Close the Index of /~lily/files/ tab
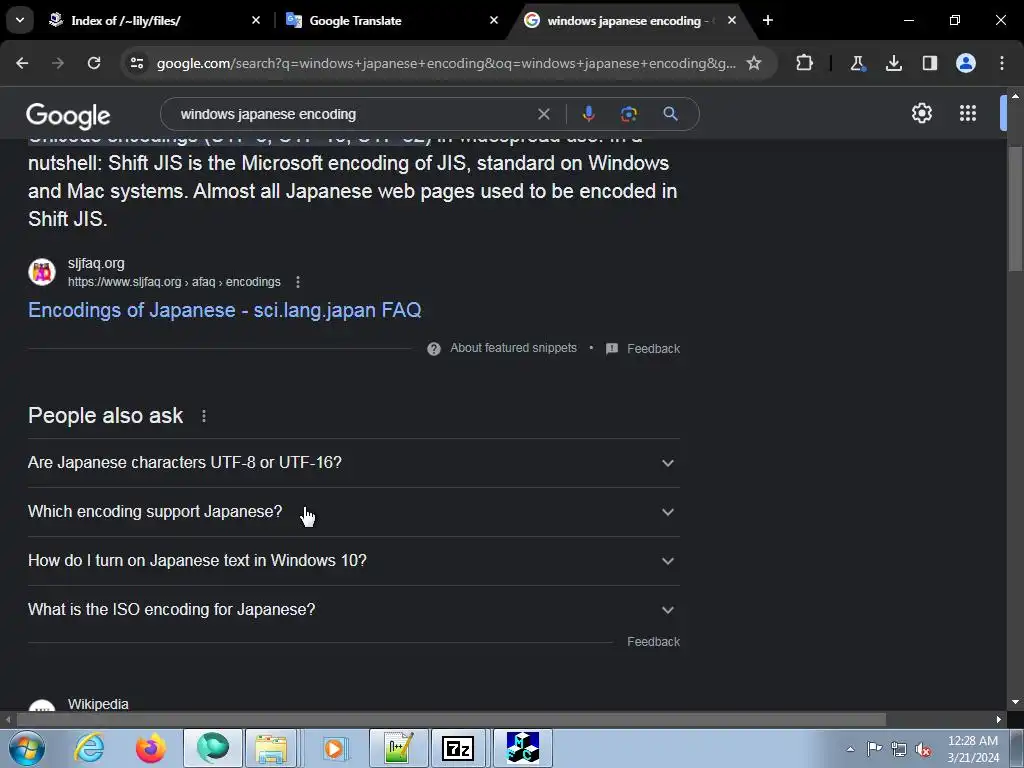1024x768 pixels. point(256,20)
